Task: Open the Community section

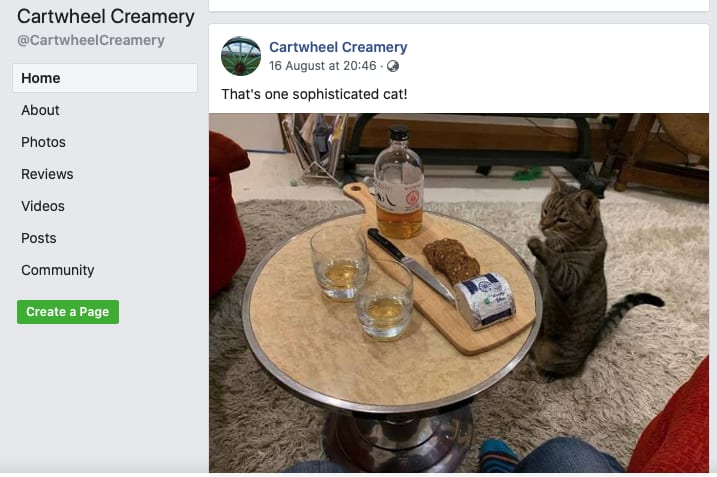Action: coord(58,270)
